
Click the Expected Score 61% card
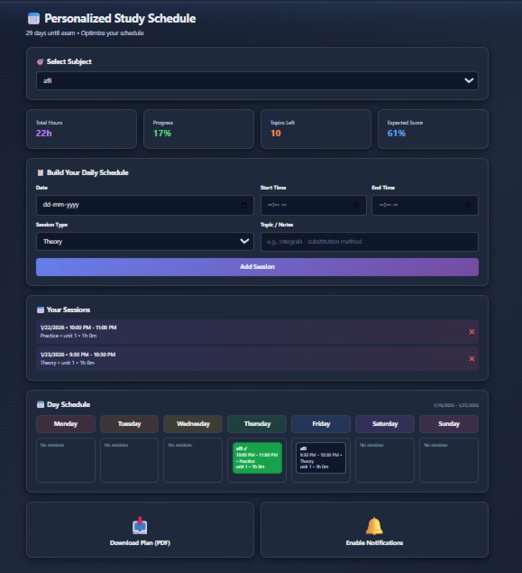433,129
